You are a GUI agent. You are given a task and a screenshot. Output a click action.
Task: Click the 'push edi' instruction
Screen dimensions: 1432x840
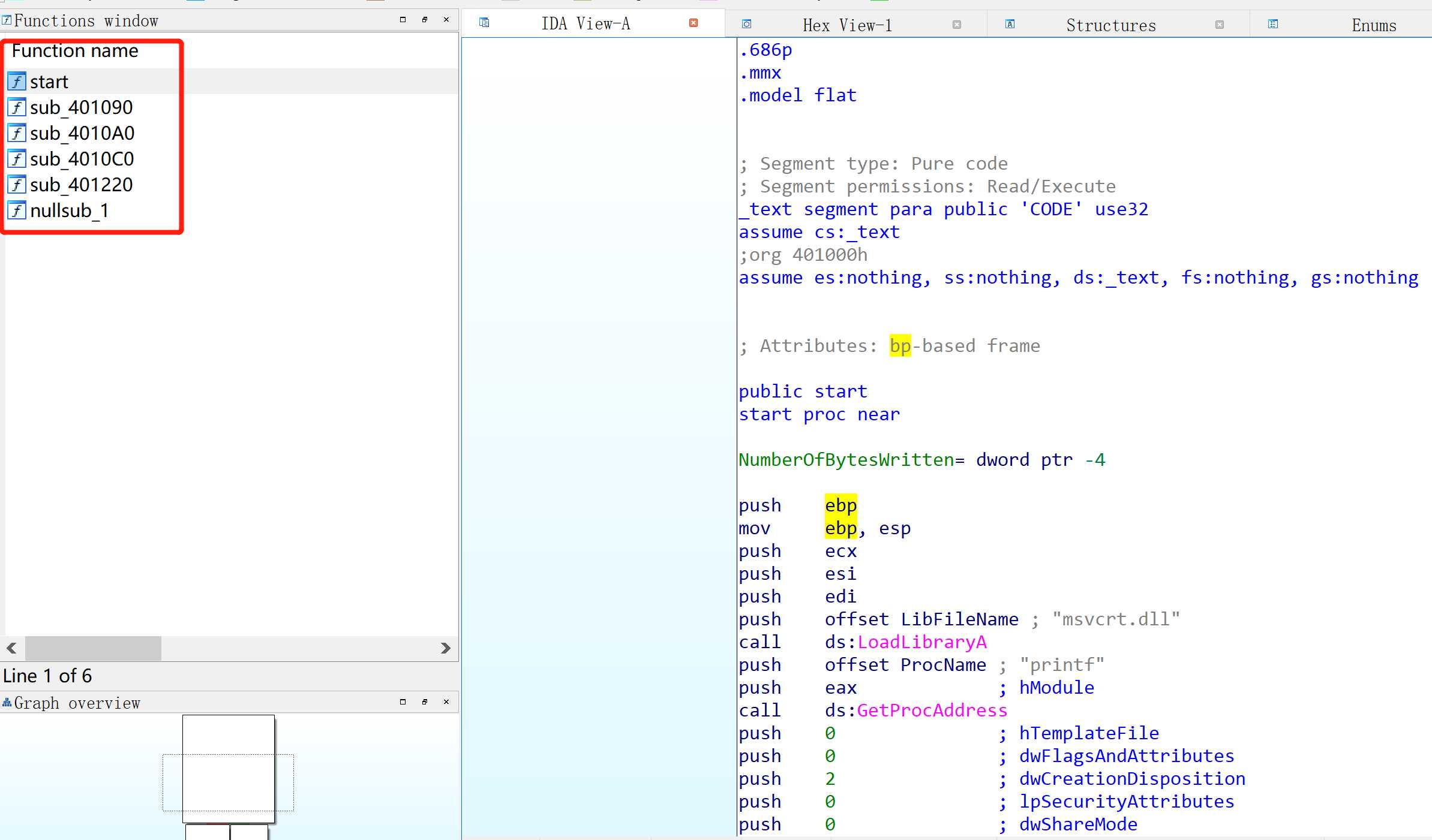point(798,597)
